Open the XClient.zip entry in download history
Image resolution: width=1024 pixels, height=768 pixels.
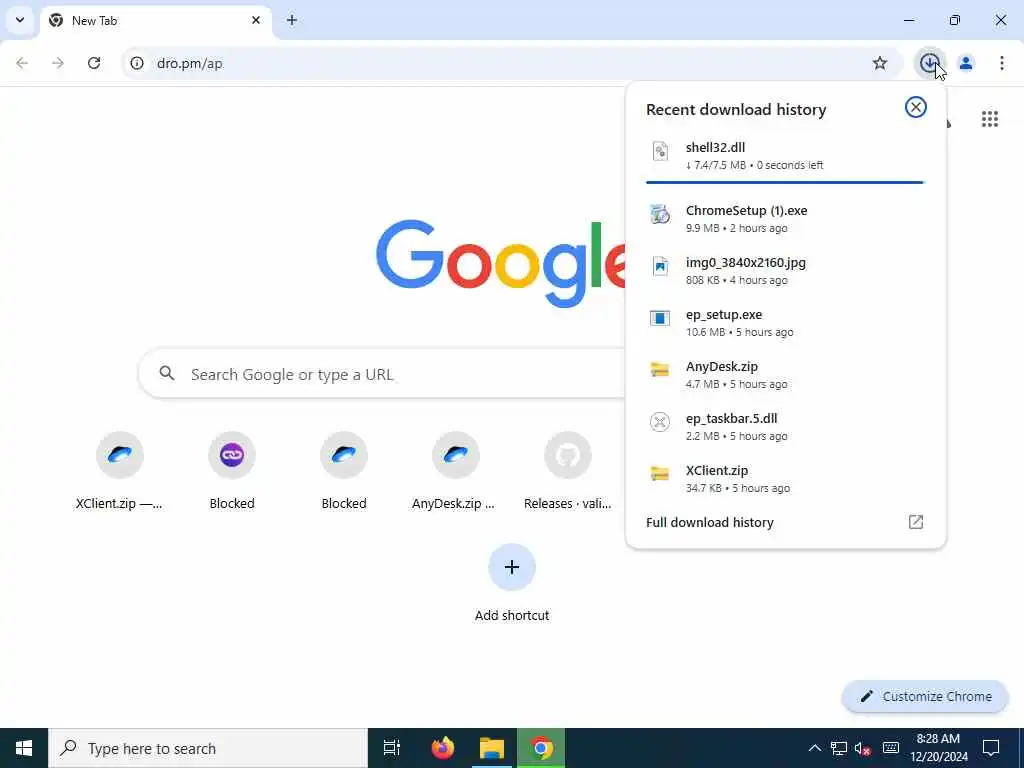pos(785,479)
